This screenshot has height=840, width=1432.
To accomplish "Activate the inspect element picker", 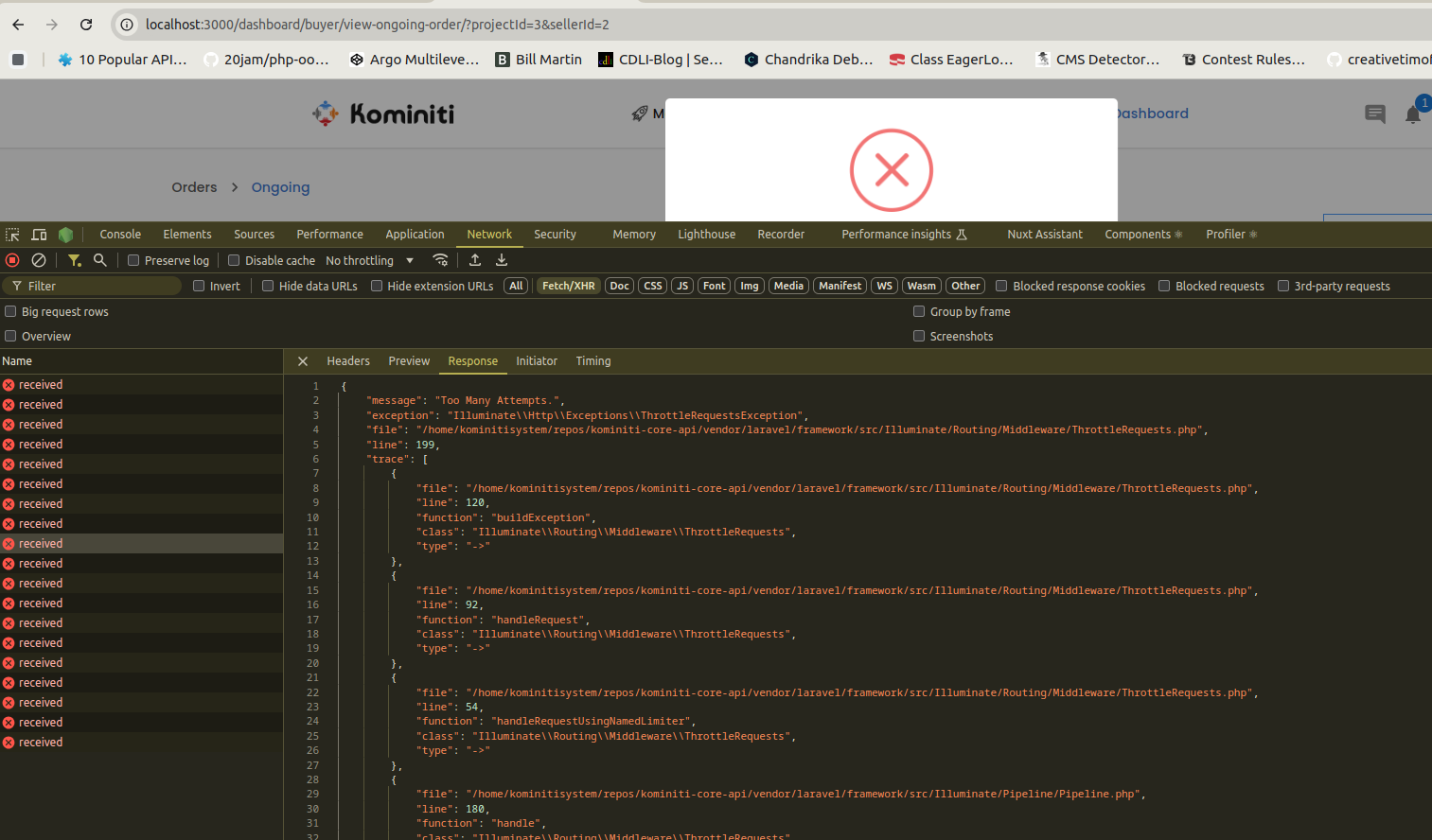I will click(12, 235).
